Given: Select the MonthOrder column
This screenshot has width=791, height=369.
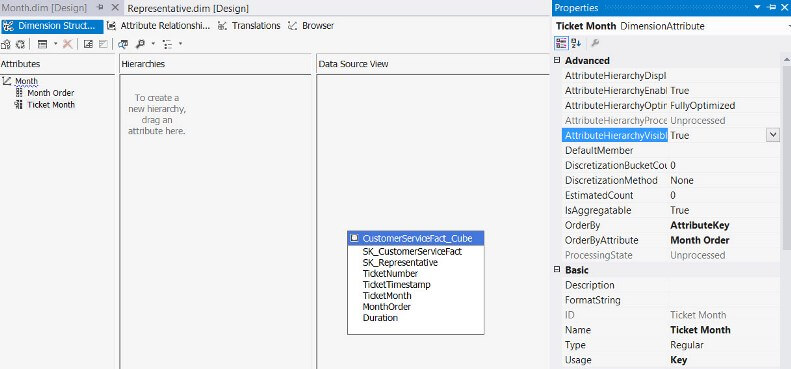Looking at the screenshot, I should click(x=386, y=307).
